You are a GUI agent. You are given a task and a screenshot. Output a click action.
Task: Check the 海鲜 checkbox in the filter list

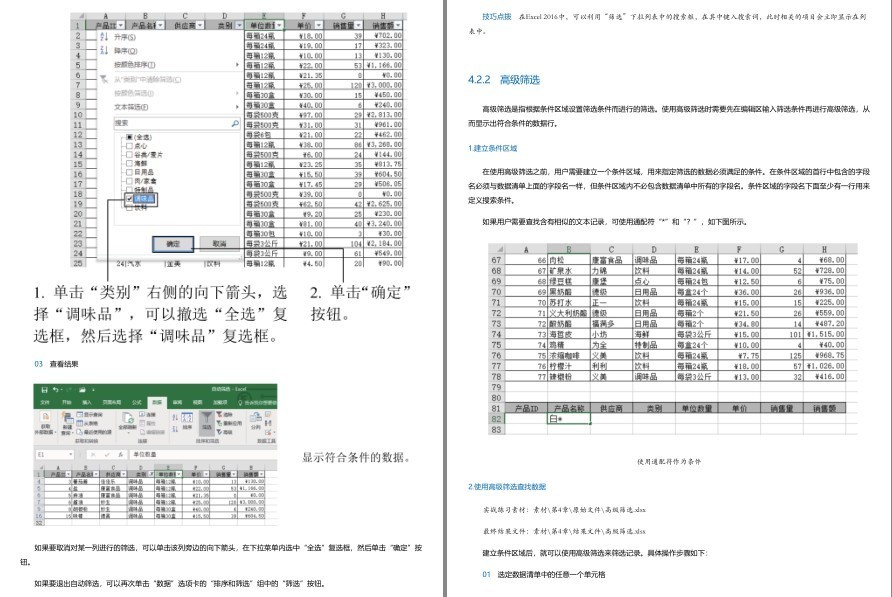pyautogui.click(x=129, y=163)
